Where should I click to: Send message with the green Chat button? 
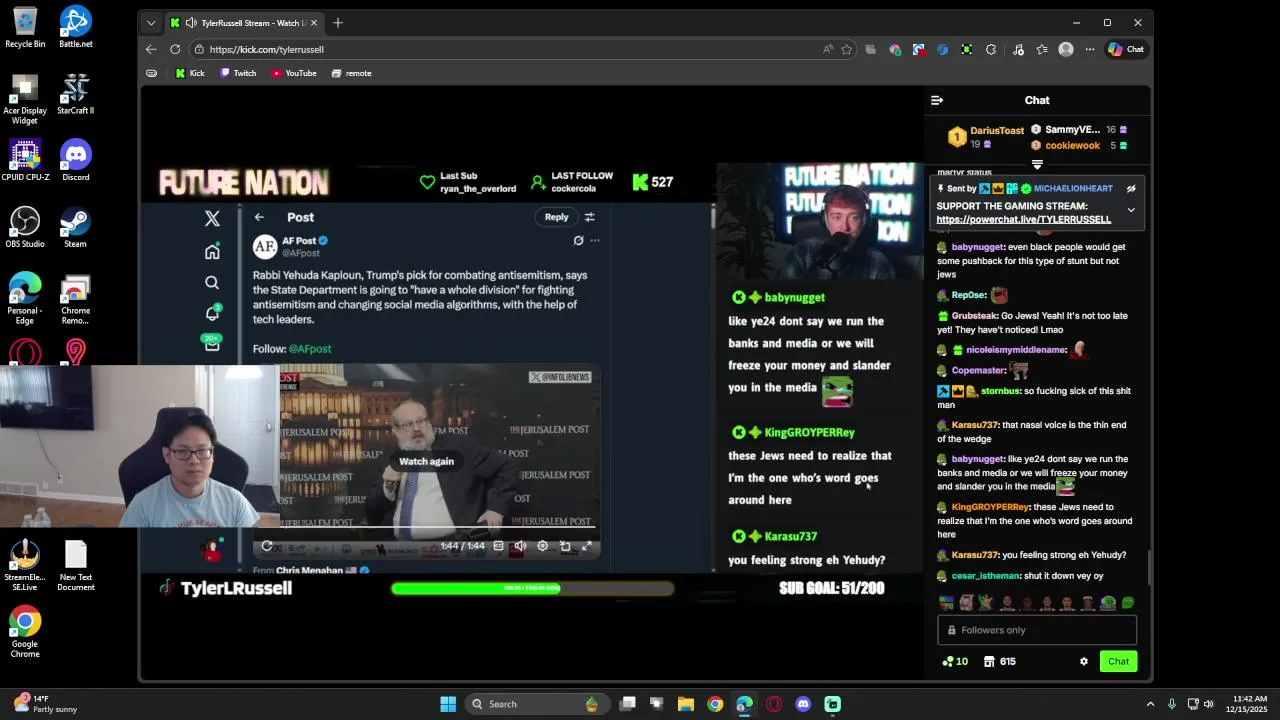tap(1118, 661)
